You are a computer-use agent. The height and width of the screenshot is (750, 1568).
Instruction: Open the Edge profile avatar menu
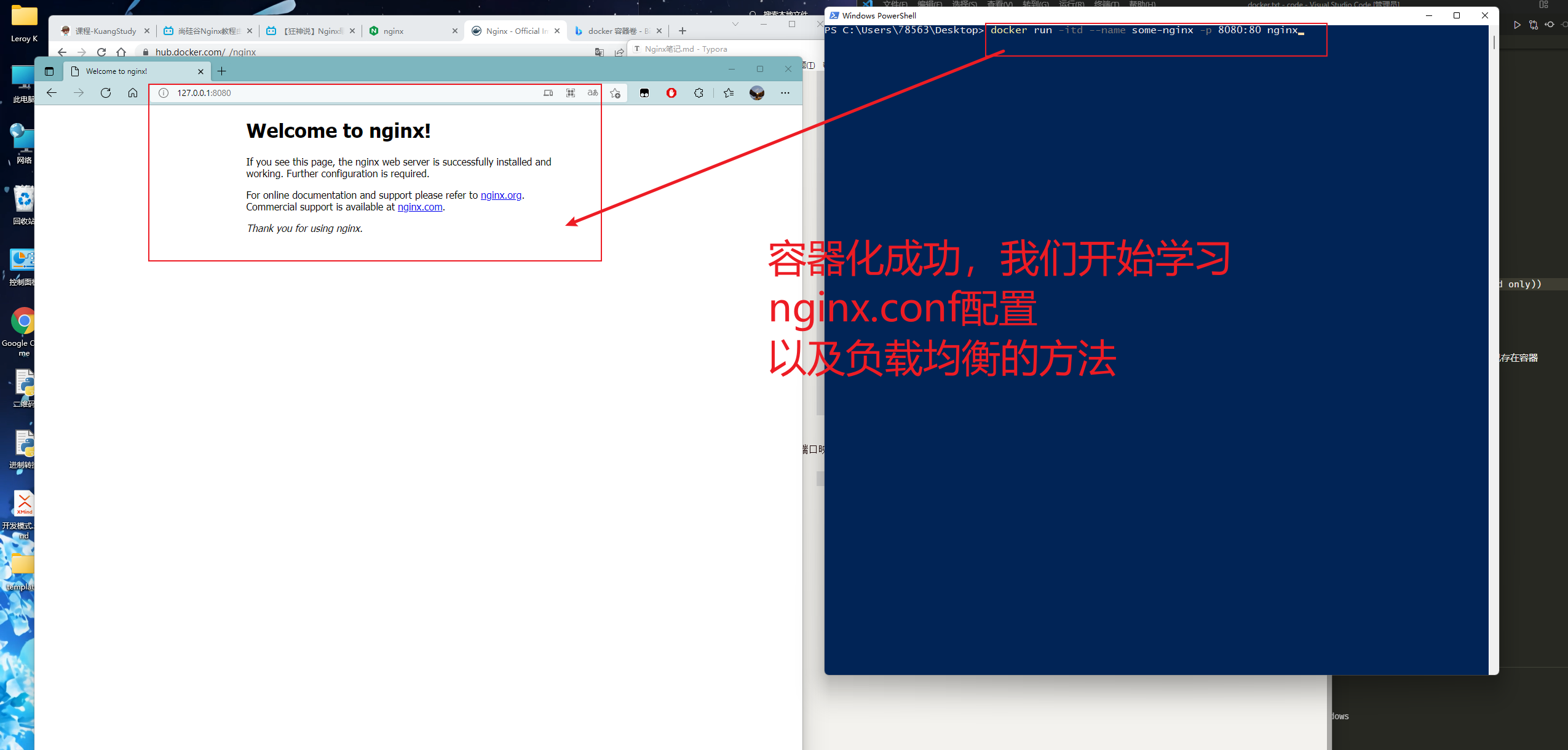757,93
